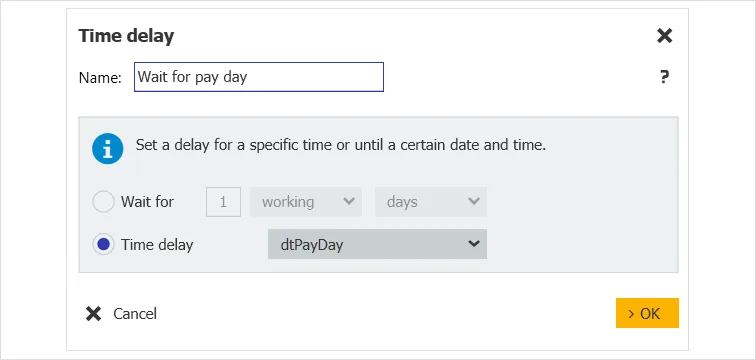Confirm with the yellow OK button
Image resolution: width=756 pixels, height=360 pixels.
(x=647, y=313)
